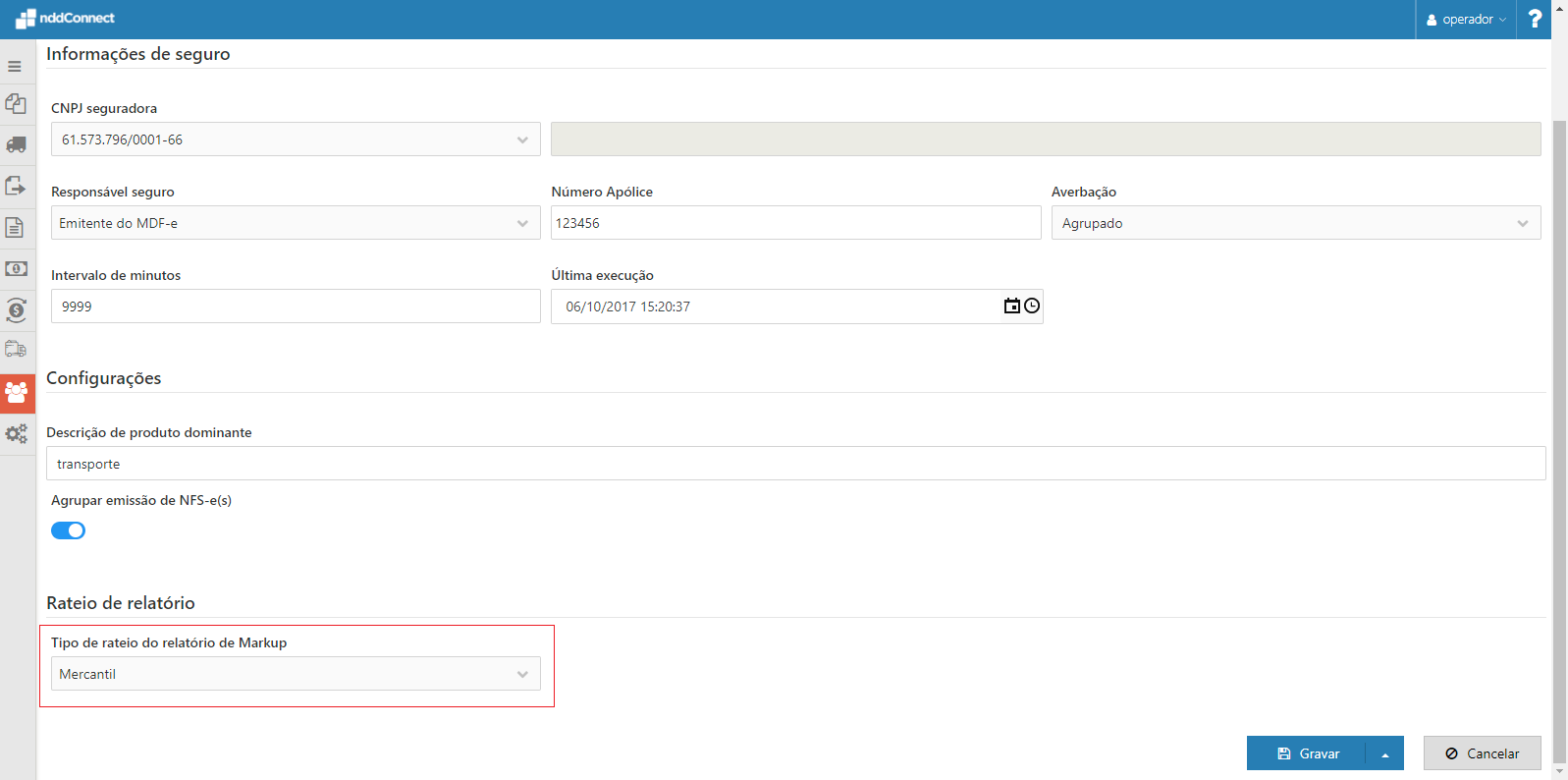Screen dimensions: 1568x780
Task: Click the dollar refresh cycle icon
Action: tap(16, 310)
